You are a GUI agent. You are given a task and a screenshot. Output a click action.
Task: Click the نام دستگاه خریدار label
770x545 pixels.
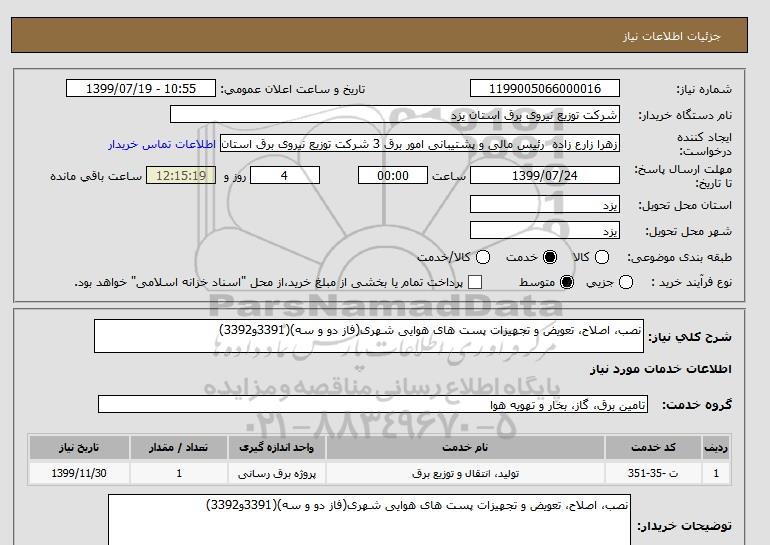pos(685,115)
